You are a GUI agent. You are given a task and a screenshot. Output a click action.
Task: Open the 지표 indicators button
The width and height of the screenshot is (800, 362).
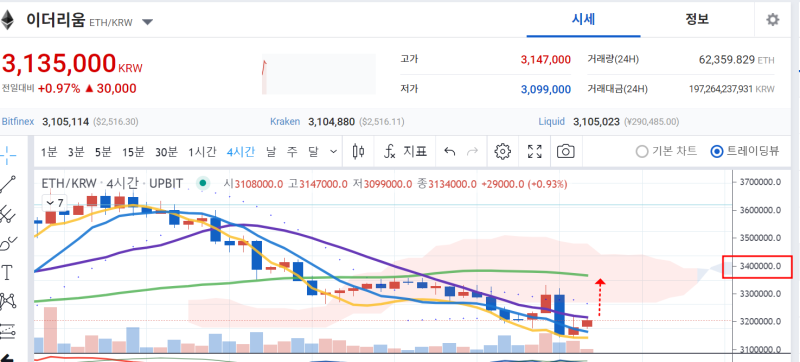click(x=405, y=151)
